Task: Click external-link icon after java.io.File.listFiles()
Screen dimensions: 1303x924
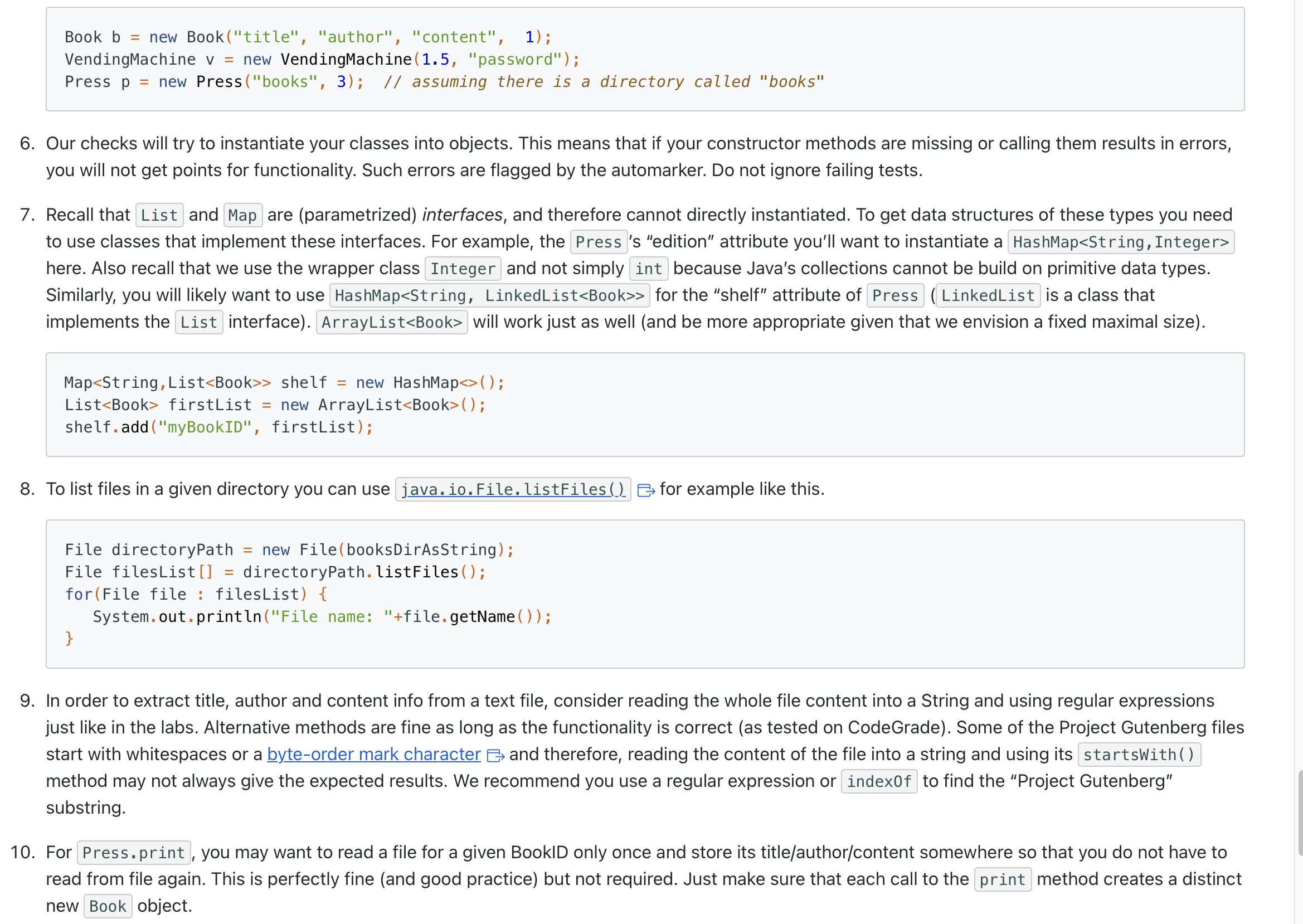Action: click(646, 490)
